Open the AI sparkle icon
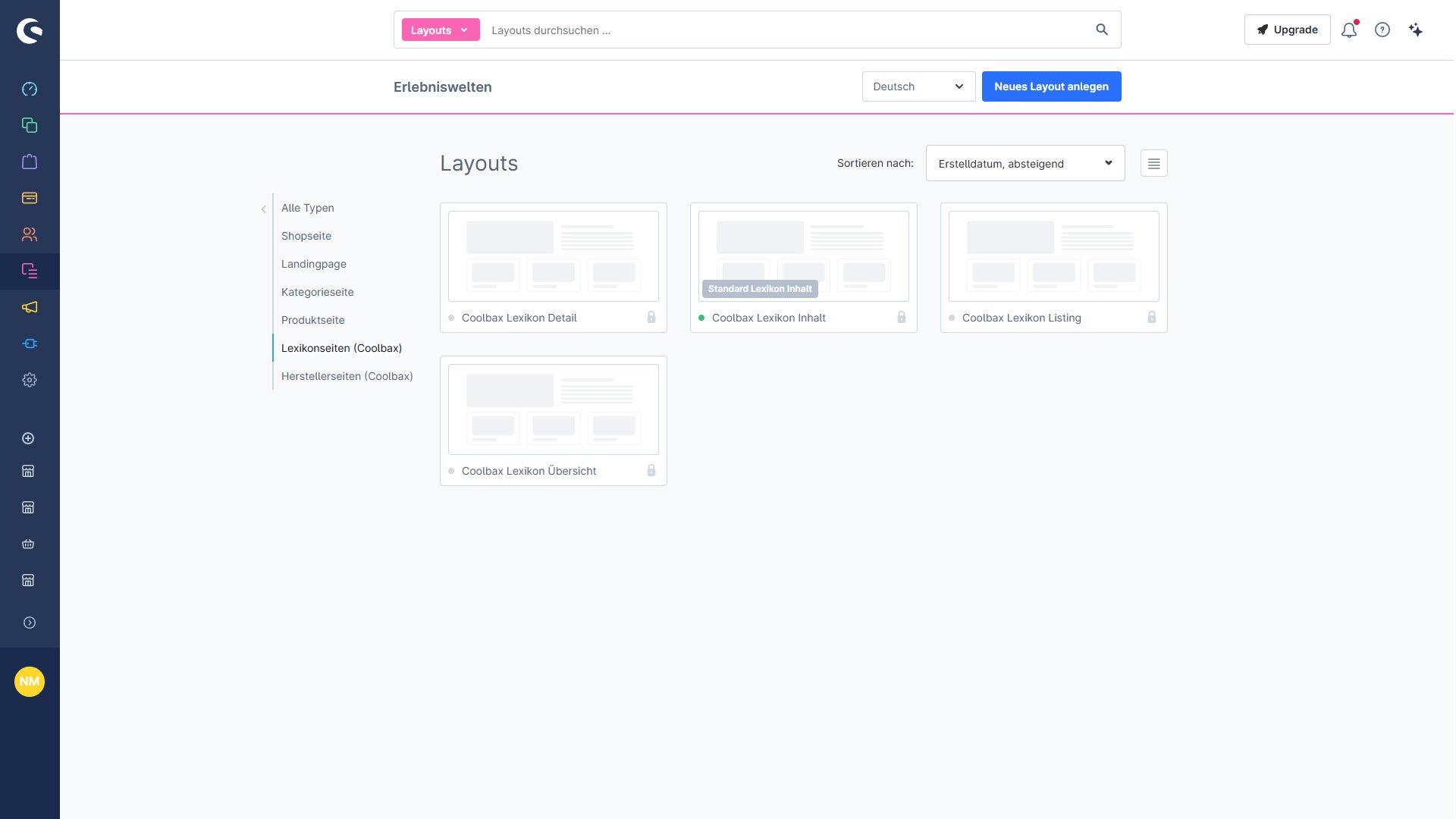Image resolution: width=1456 pixels, height=819 pixels. coord(1416,30)
